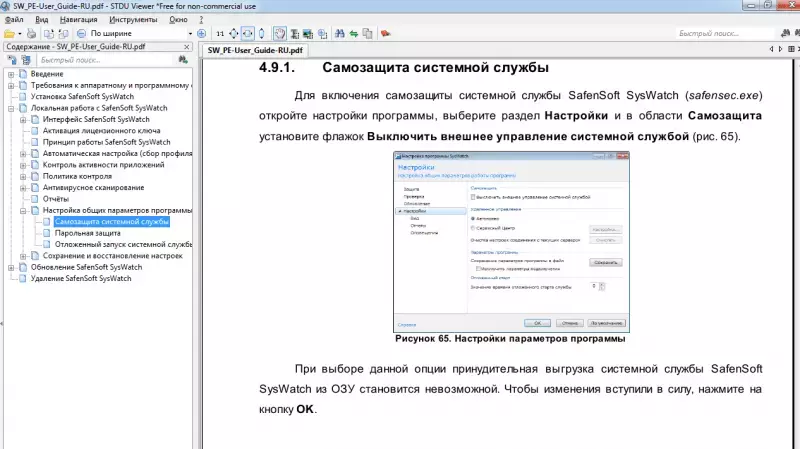
Task: Open the Вид menu
Action: click(41, 19)
